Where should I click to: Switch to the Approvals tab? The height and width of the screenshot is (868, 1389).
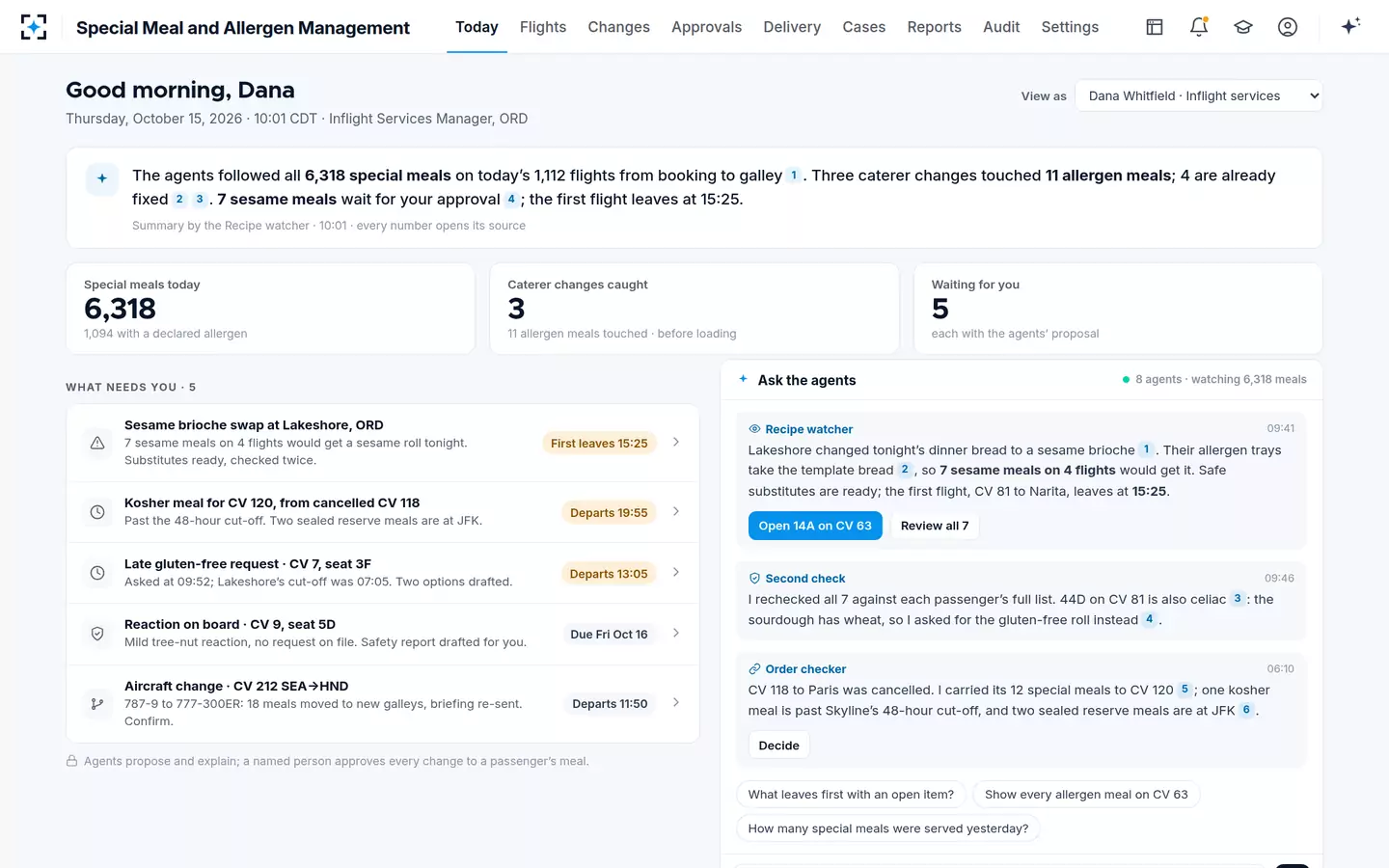706,27
